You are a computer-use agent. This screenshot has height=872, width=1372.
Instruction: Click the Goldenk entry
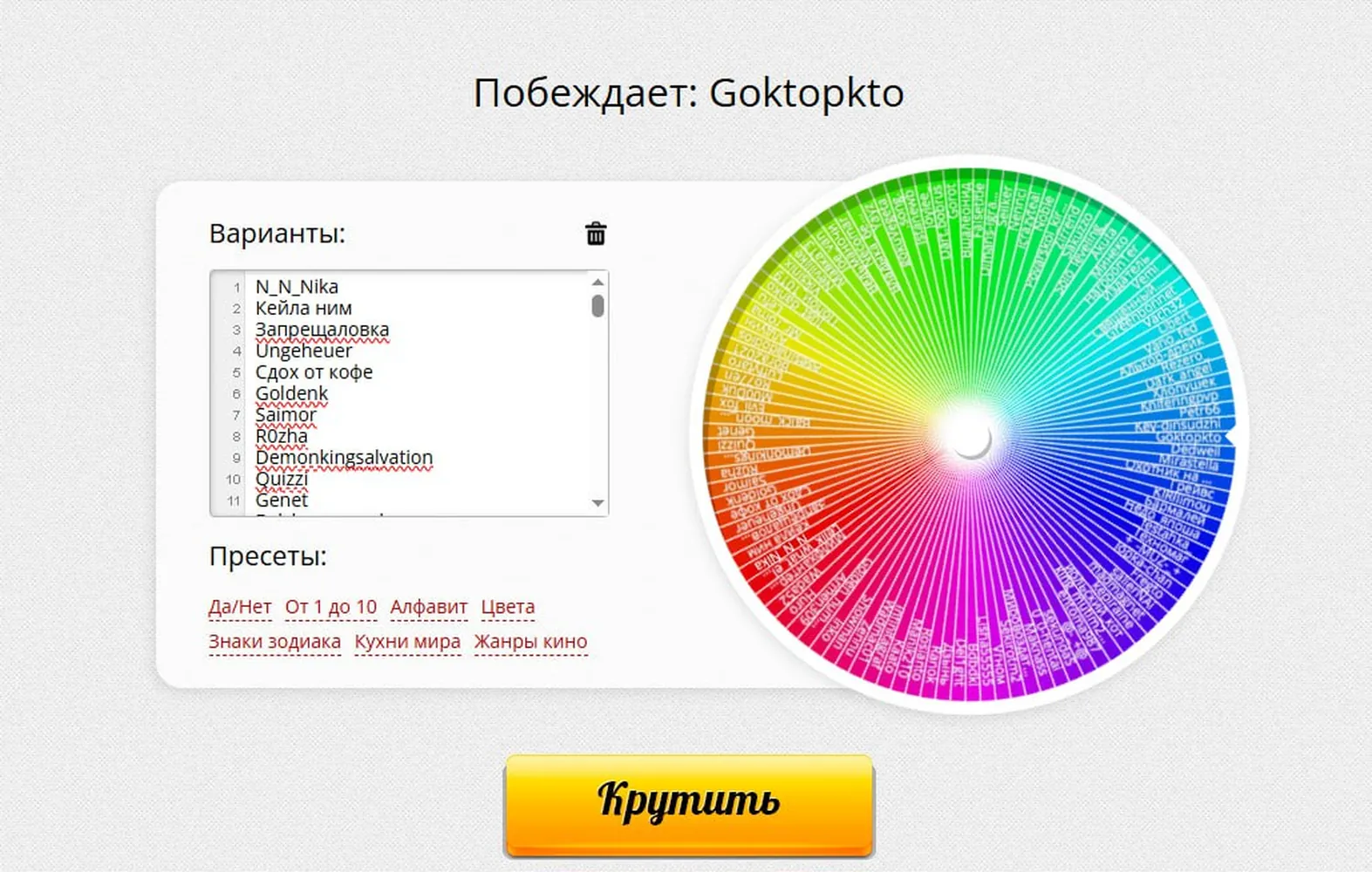point(291,393)
